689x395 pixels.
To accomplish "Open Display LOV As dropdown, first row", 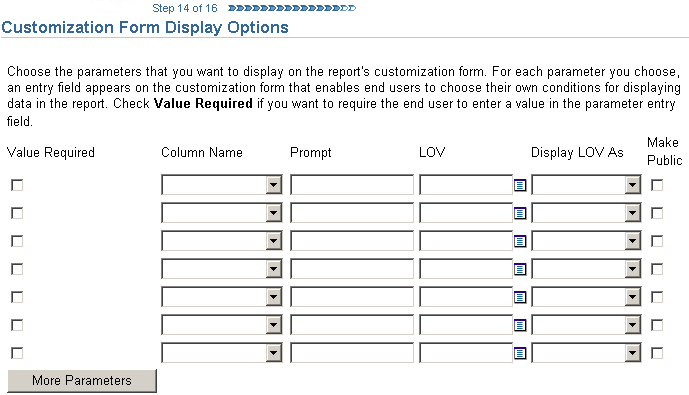I will coord(586,185).
